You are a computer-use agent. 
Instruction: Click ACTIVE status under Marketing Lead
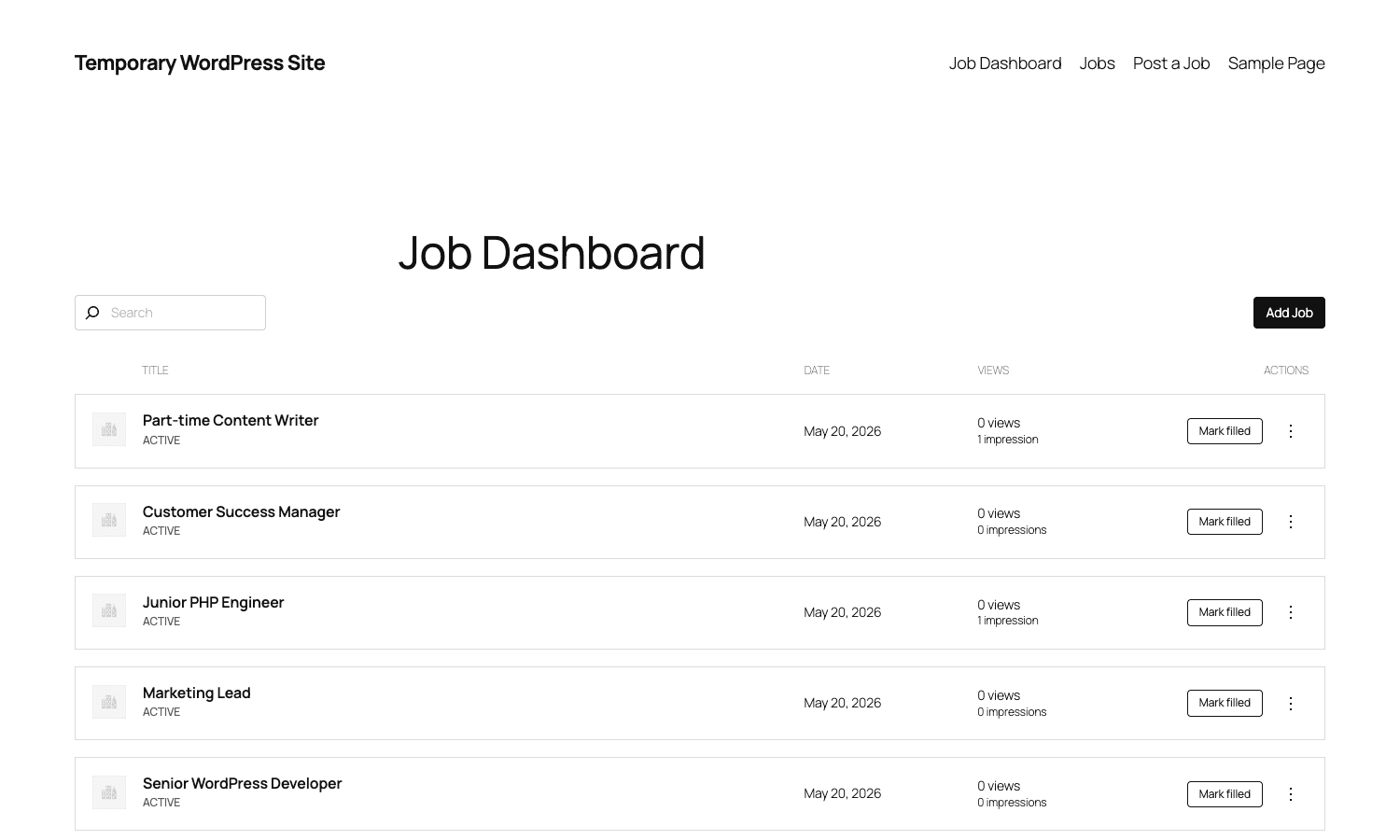(x=161, y=712)
